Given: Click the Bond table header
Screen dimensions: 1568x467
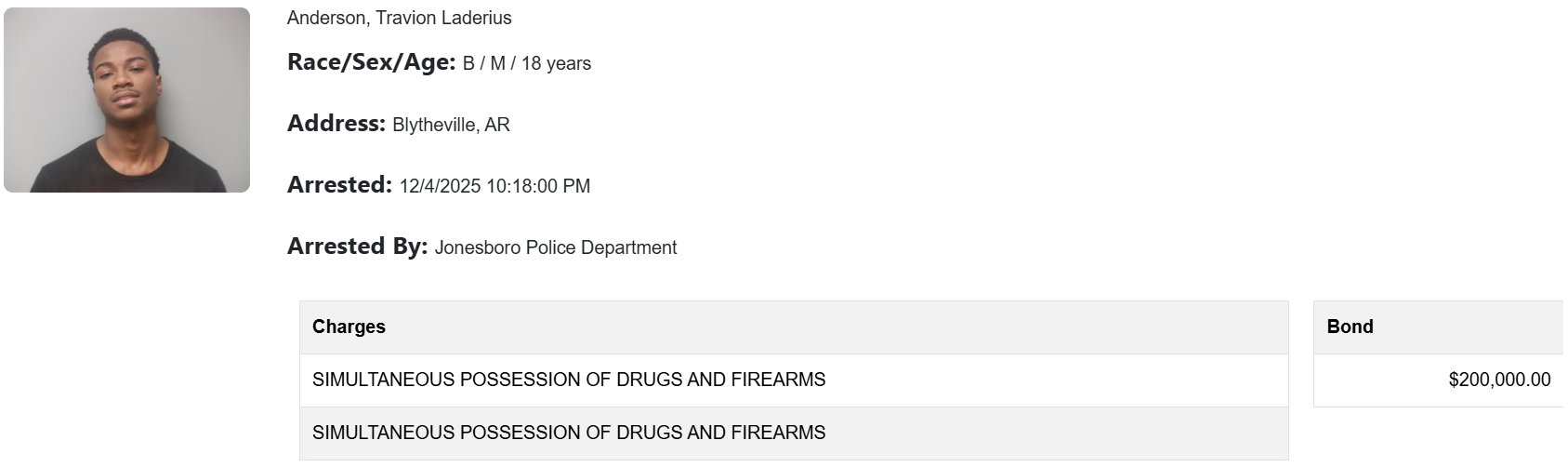Looking at the screenshot, I should coord(1350,327).
